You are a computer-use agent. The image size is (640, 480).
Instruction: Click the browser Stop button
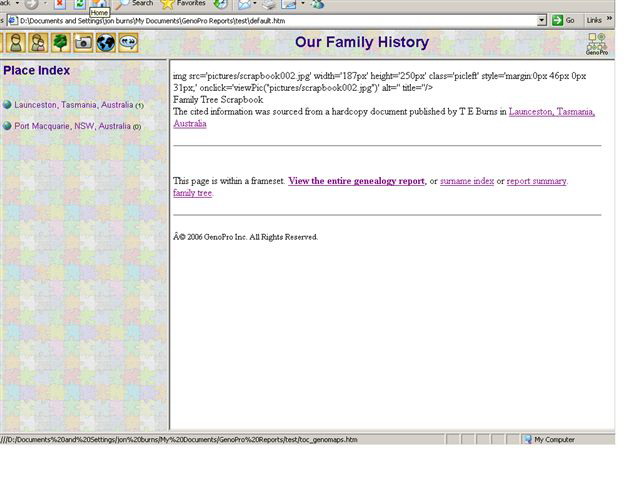click(59, 4)
